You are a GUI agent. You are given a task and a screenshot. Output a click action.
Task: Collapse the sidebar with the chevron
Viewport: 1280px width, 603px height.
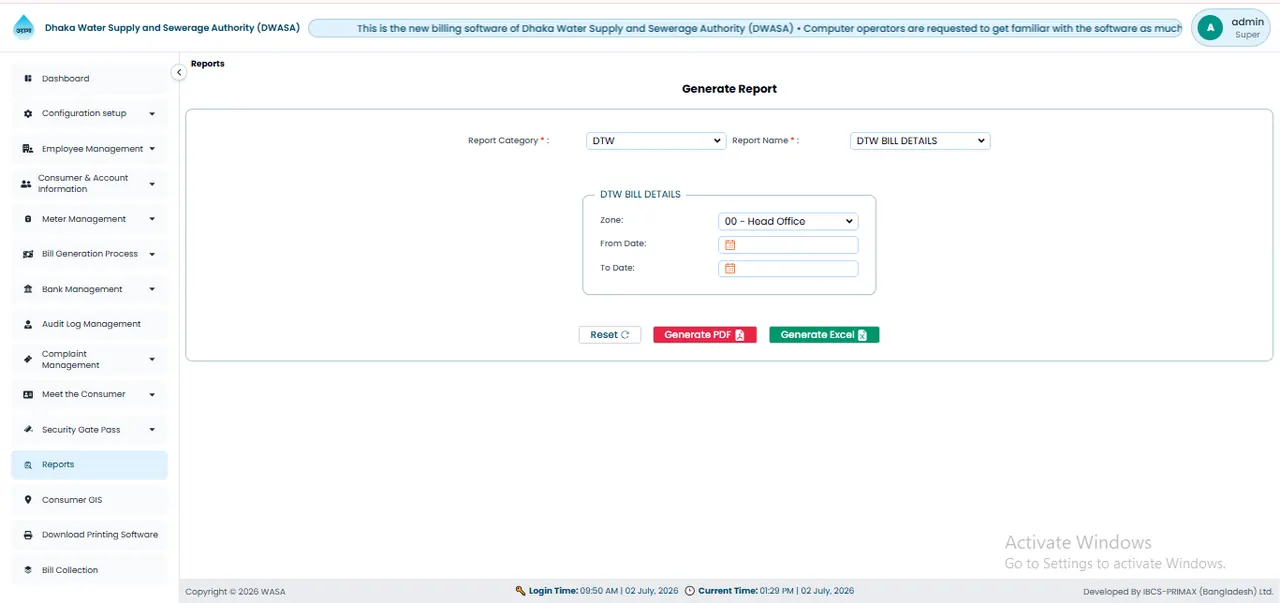(x=179, y=72)
